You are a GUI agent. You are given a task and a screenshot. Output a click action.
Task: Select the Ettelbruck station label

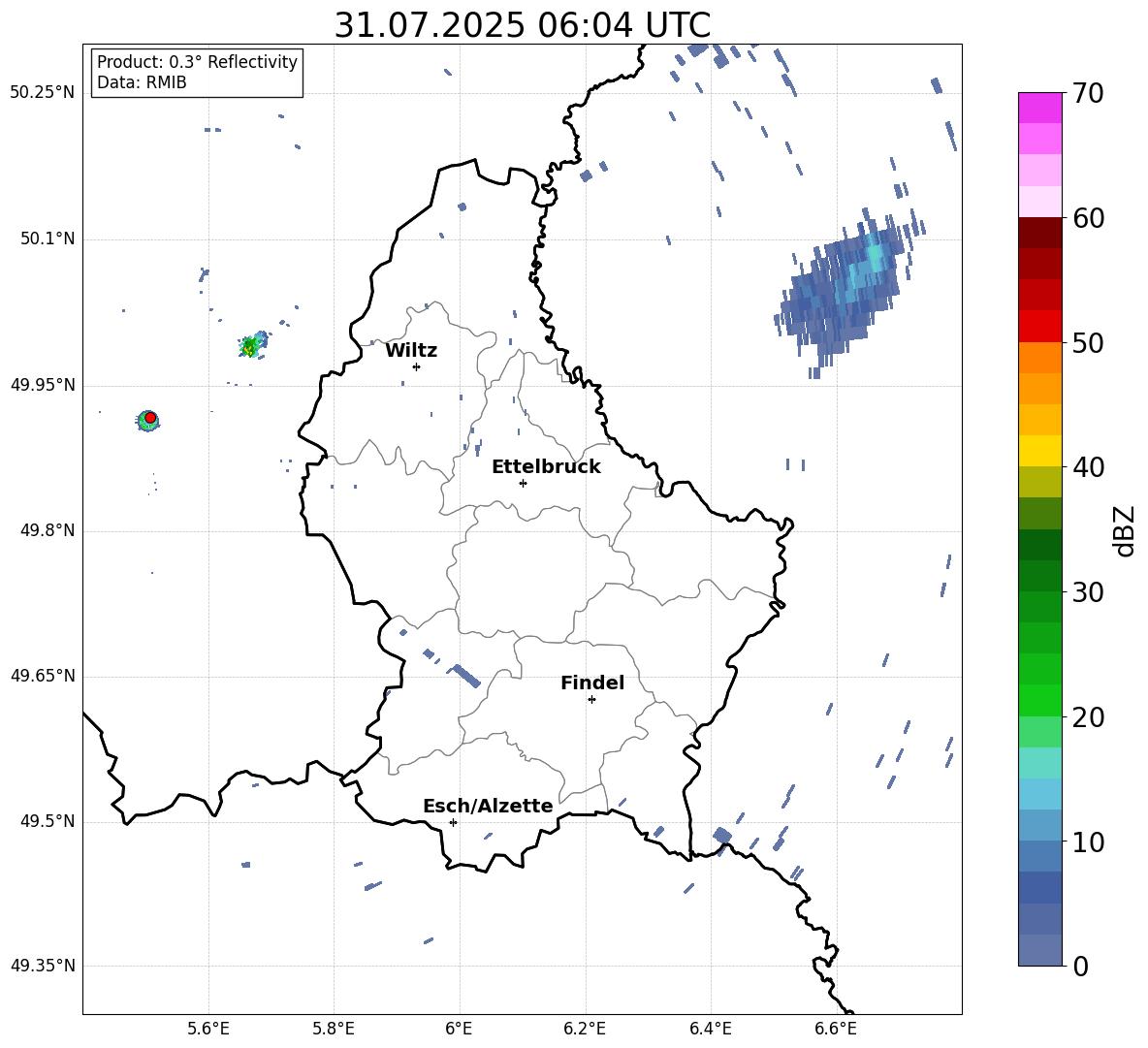tap(546, 467)
